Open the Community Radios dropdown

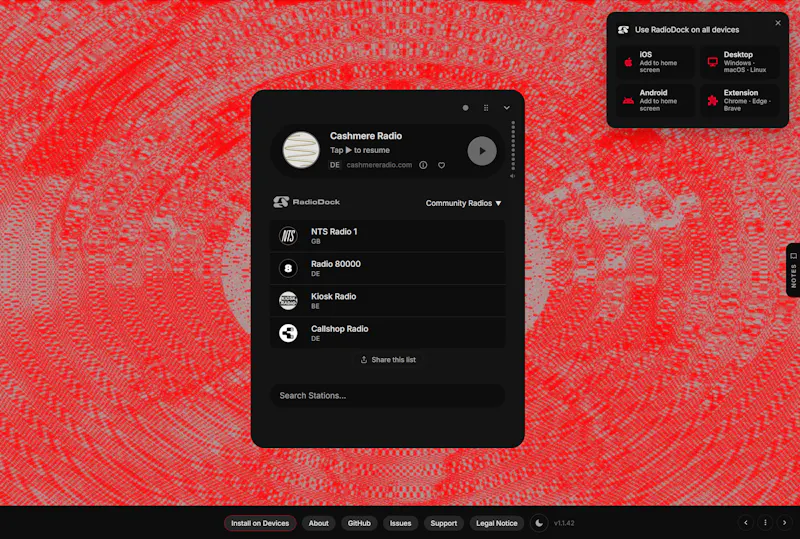click(x=463, y=203)
